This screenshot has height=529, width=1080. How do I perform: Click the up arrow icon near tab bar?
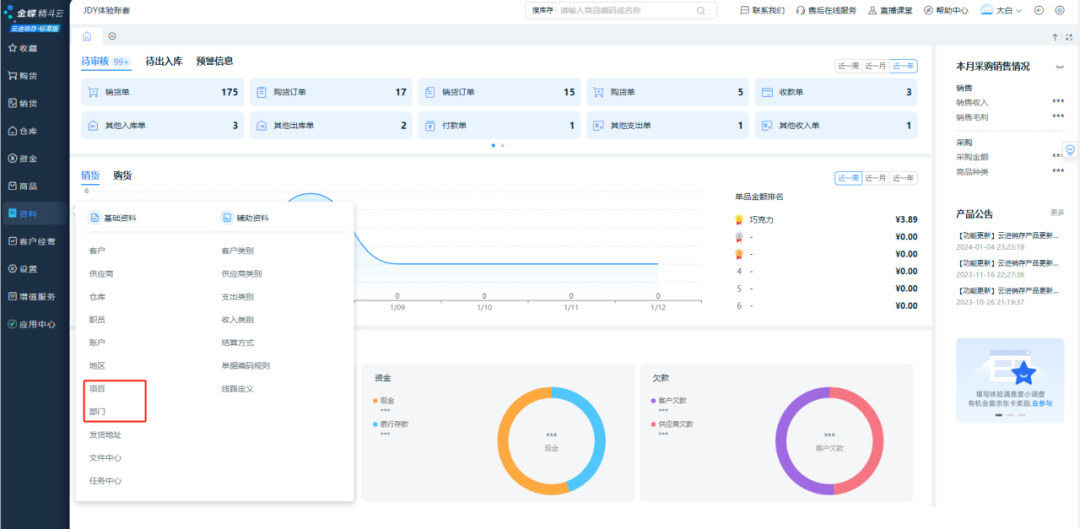(x=1055, y=37)
